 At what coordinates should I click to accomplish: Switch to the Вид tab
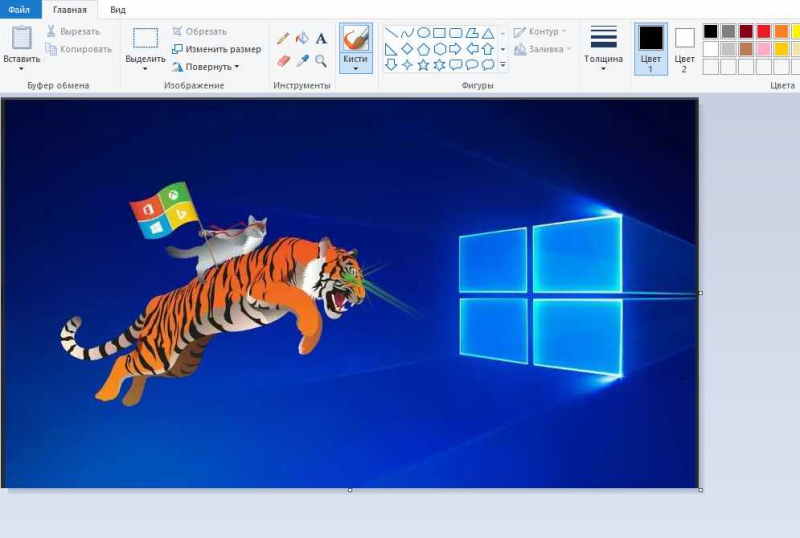tap(118, 10)
